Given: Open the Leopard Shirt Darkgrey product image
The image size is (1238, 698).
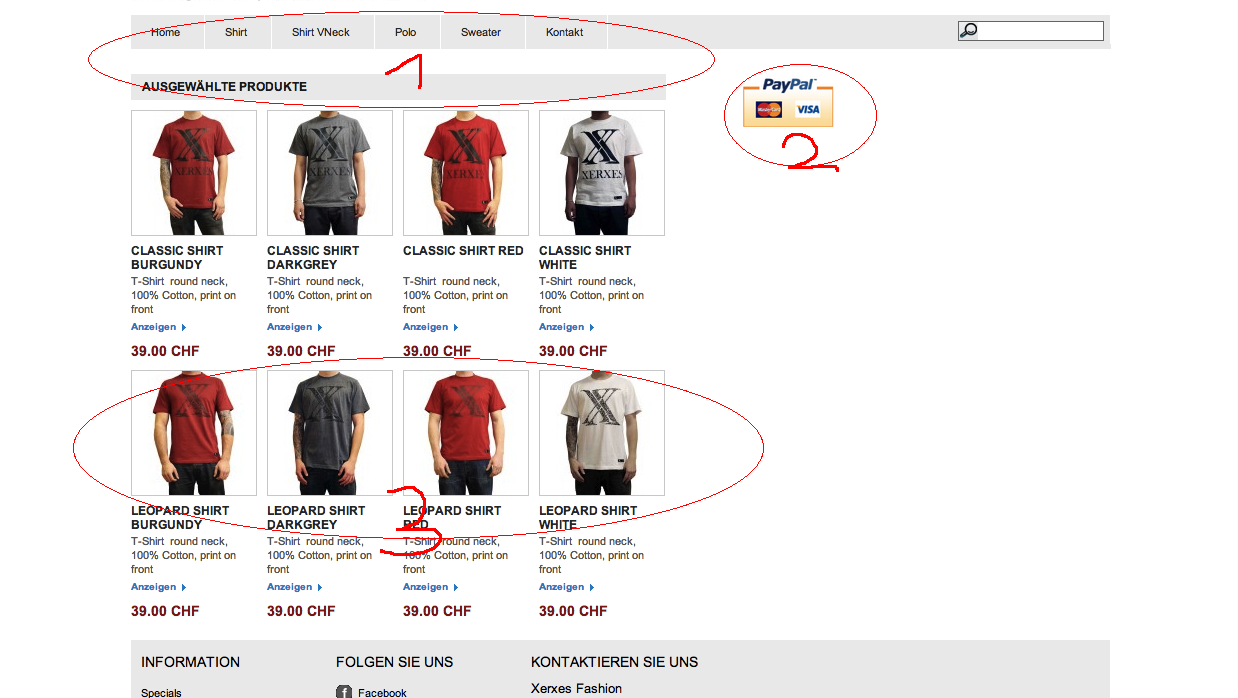Looking at the screenshot, I should pyautogui.click(x=330, y=433).
